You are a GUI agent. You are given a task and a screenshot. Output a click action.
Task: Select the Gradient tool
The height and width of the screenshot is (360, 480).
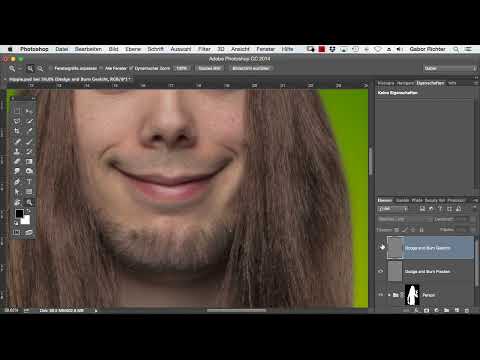point(29,161)
